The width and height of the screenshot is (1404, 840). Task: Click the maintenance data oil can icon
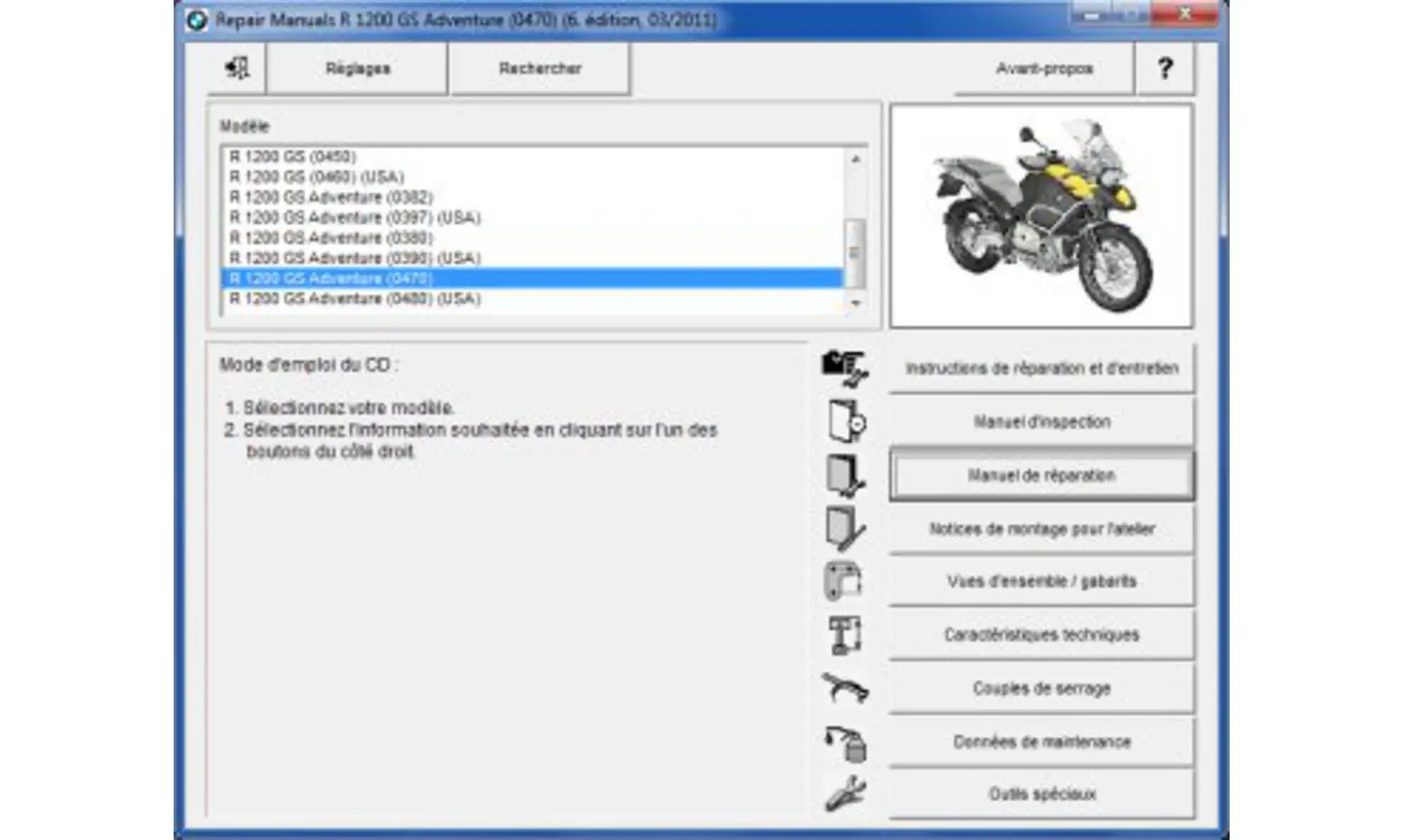coord(846,742)
